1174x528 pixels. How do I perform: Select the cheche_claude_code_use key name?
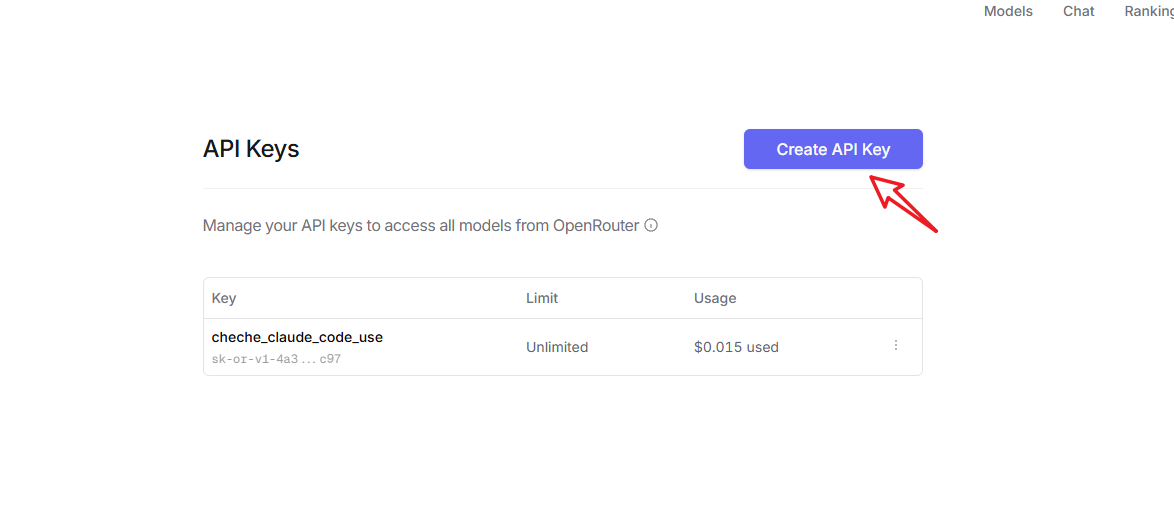[x=297, y=337]
